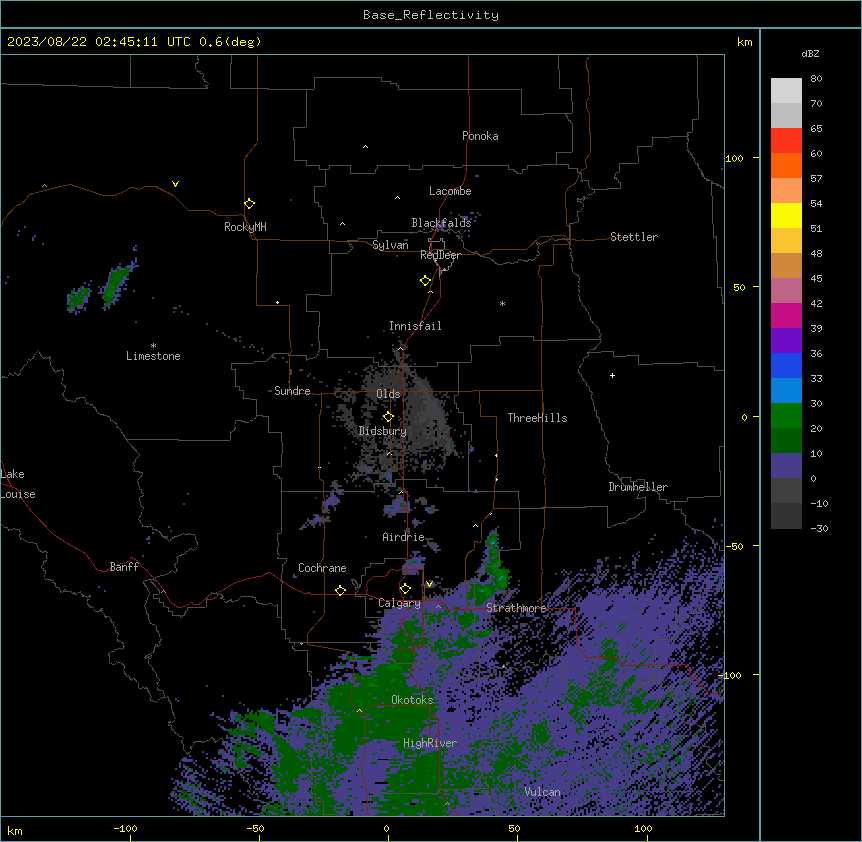Select the Vulcan town label
Image resolution: width=862 pixels, height=842 pixels.
point(543,792)
